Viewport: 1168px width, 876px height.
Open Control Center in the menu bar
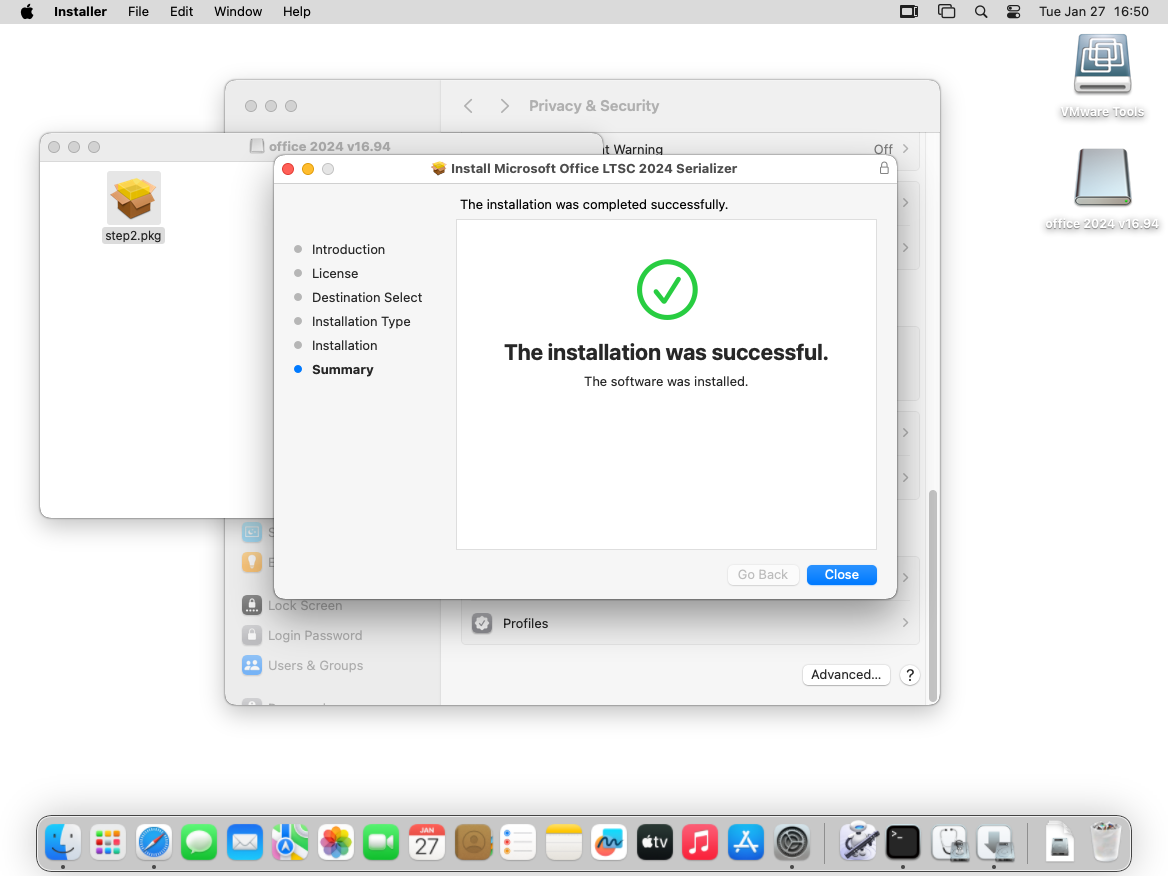pos(1013,12)
